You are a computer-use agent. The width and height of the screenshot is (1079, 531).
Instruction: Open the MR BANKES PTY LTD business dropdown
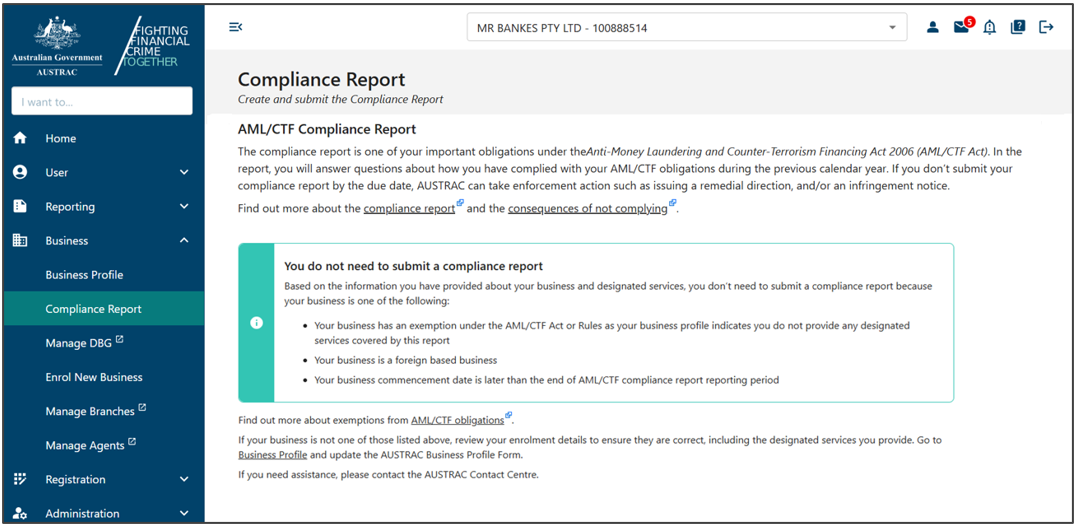687,28
